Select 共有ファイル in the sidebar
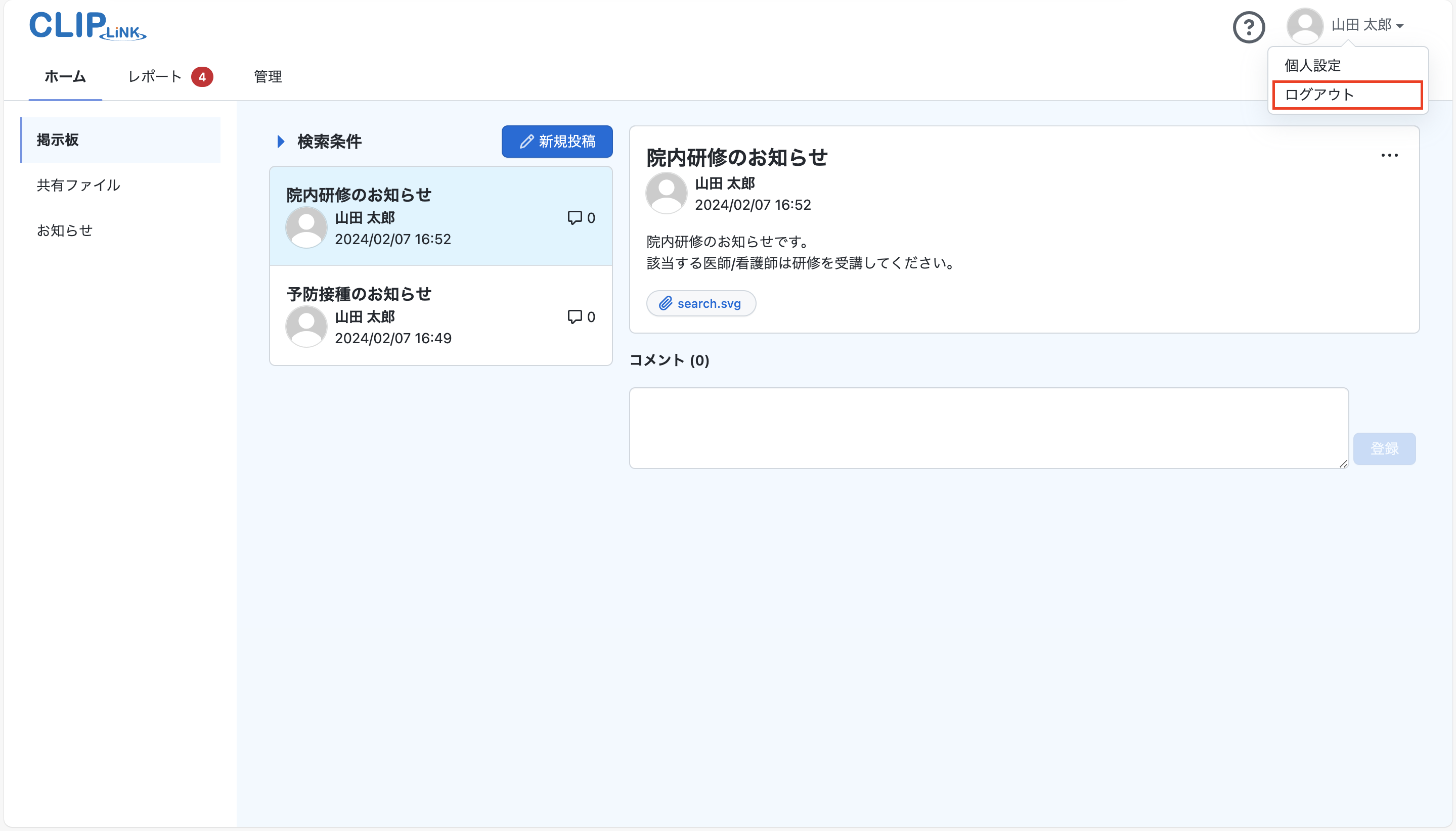This screenshot has width=1456, height=831. tap(78, 185)
